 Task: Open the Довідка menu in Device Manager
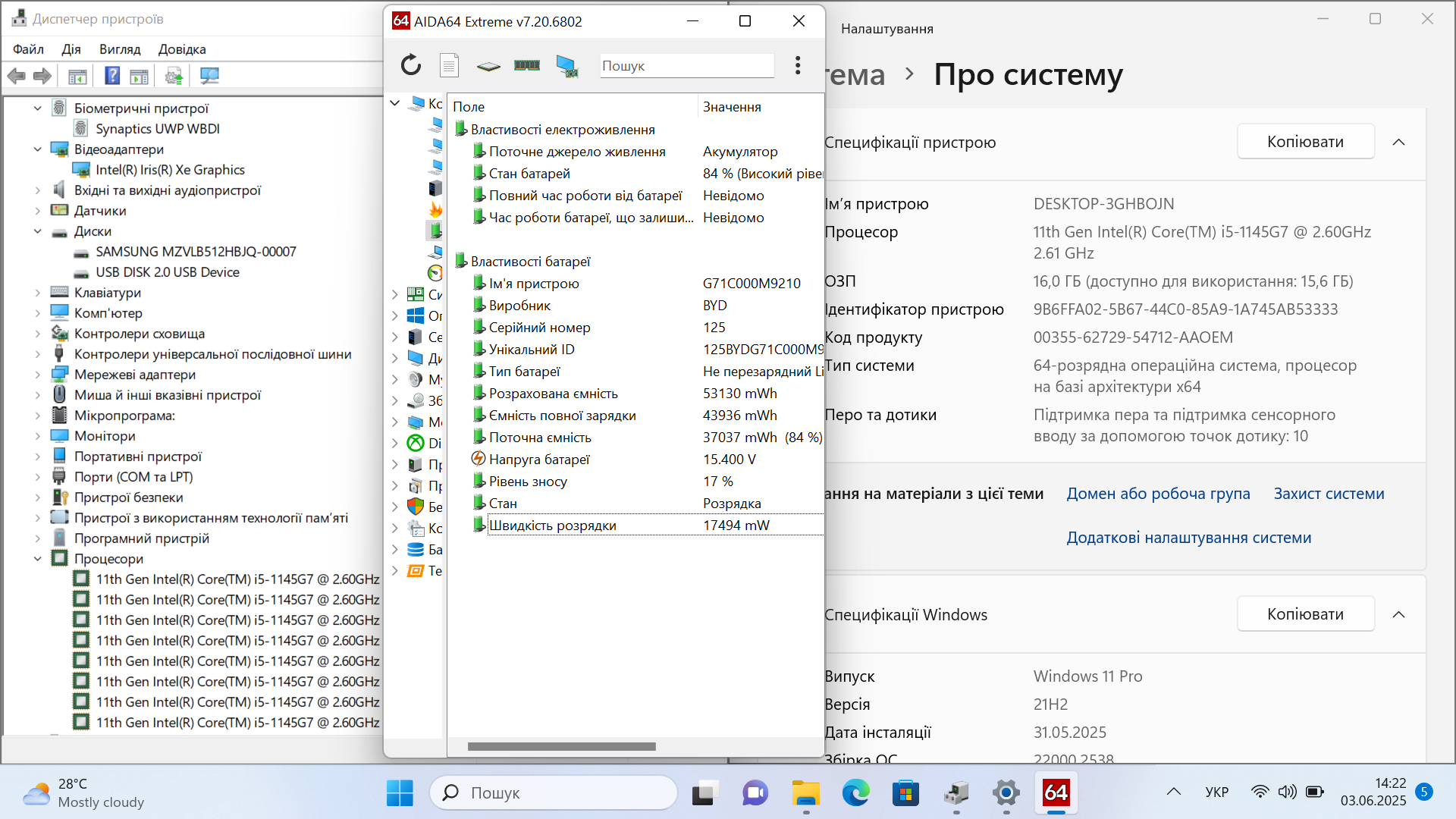[x=182, y=49]
